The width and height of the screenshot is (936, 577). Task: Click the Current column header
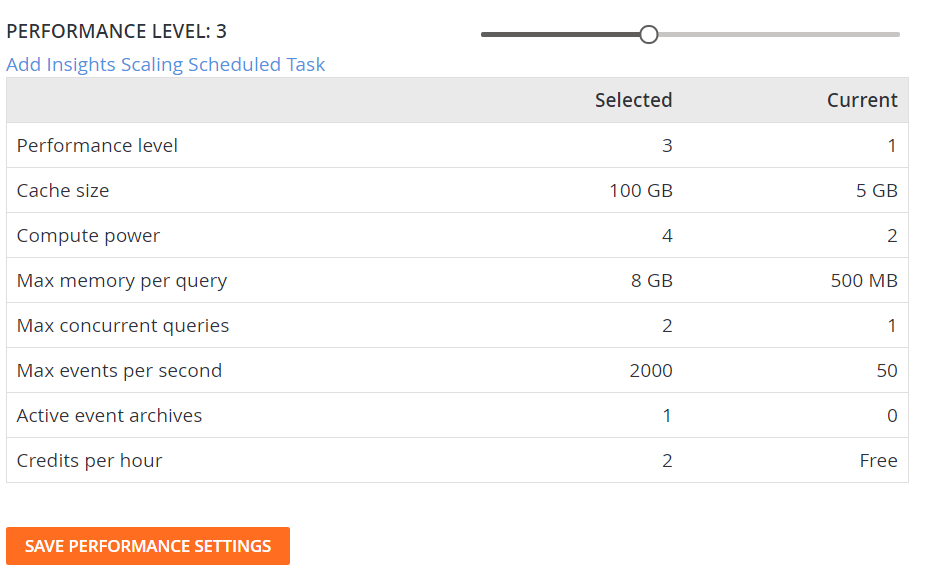[x=862, y=100]
